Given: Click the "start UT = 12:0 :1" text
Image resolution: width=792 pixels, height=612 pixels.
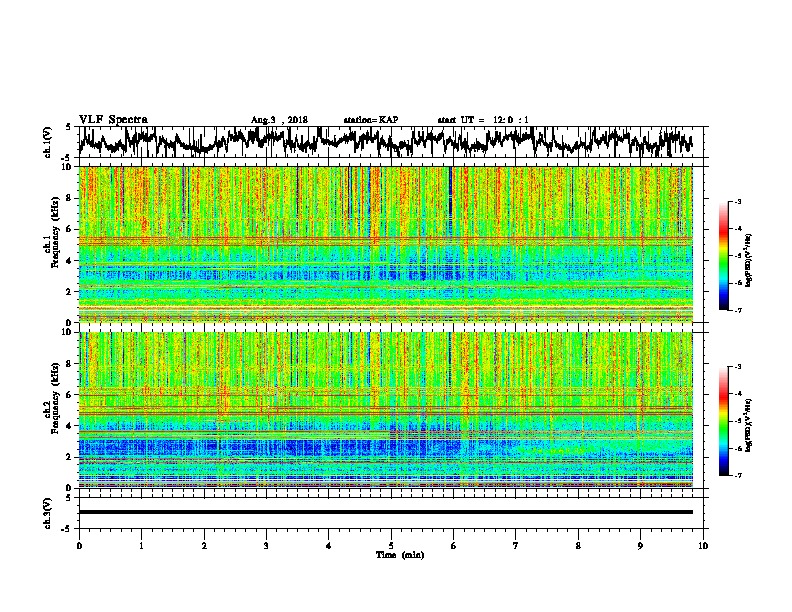Looking at the screenshot, I should (483, 120).
